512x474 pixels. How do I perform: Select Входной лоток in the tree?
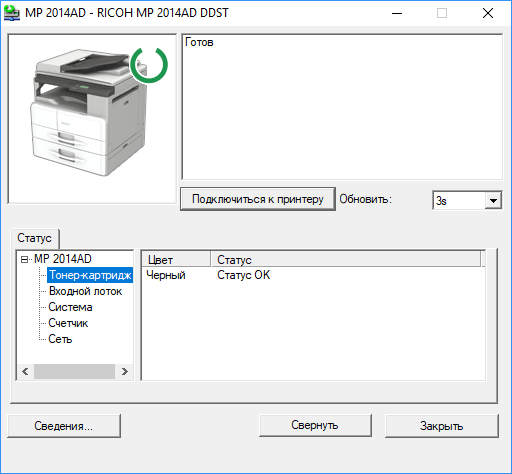coord(85,291)
